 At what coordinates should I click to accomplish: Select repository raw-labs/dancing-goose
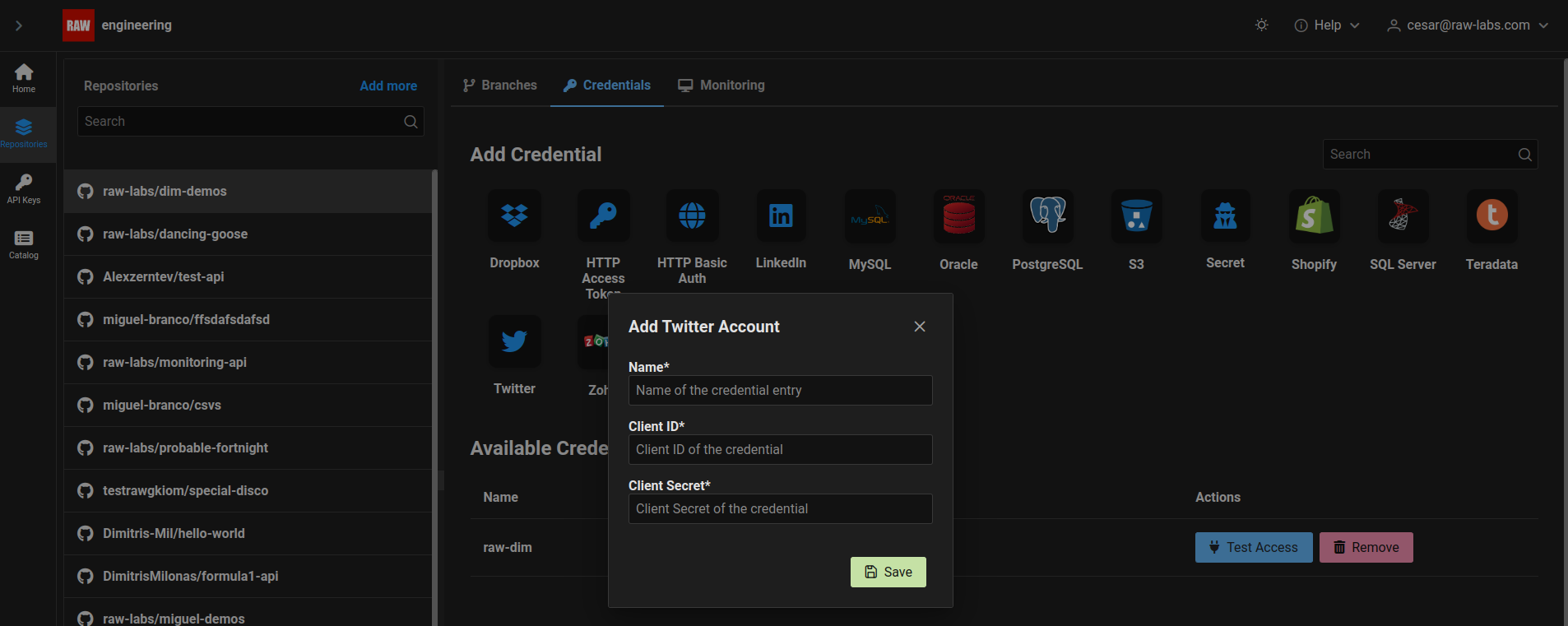(x=248, y=234)
